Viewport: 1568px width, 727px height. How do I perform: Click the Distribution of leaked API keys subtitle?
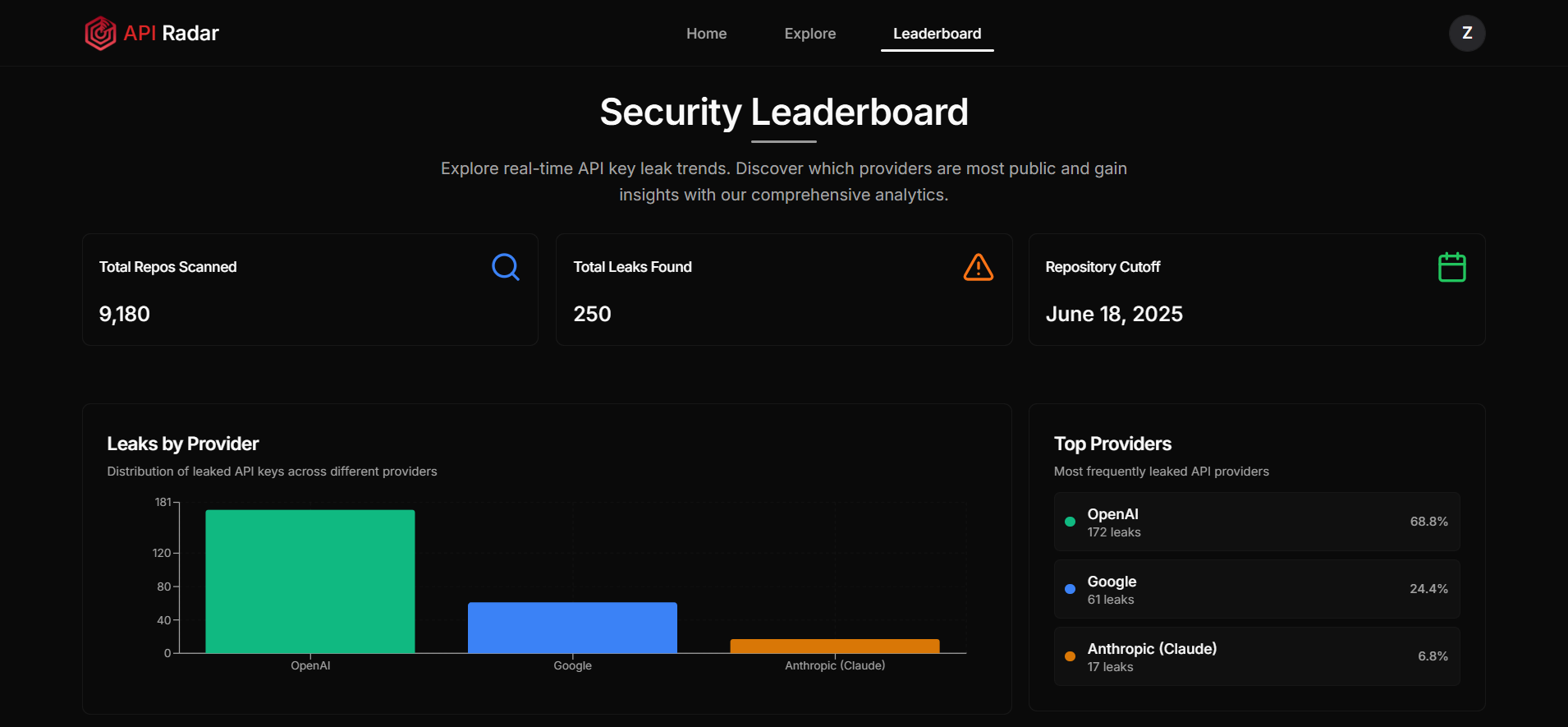[272, 472]
